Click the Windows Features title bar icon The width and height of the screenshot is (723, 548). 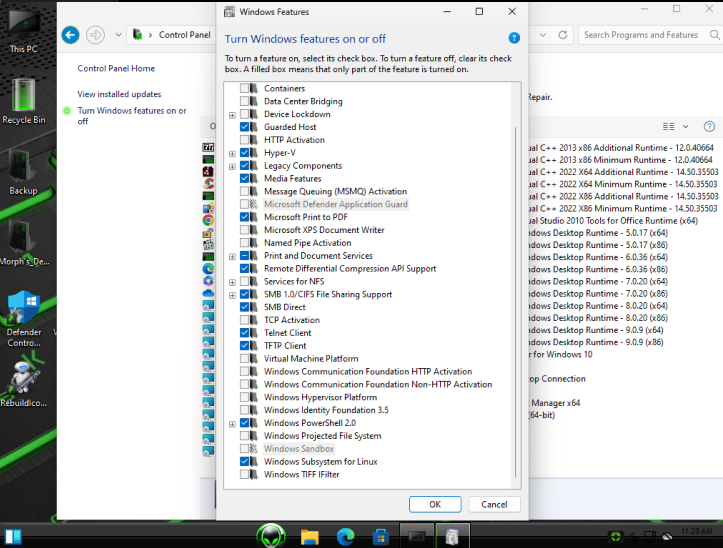pos(229,12)
